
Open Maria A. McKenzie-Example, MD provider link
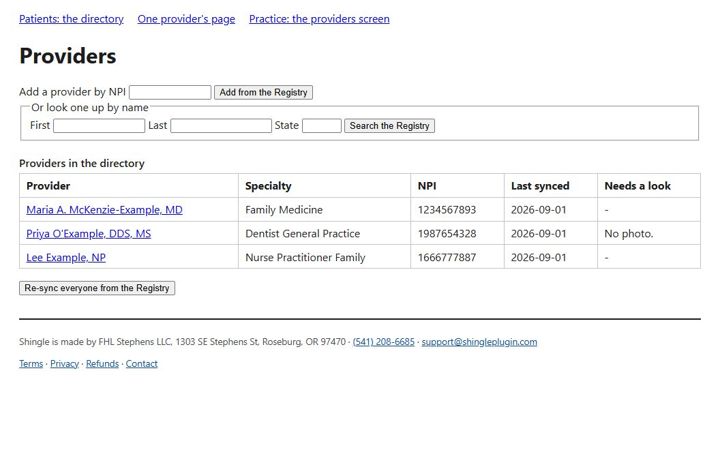(x=104, y=210)
